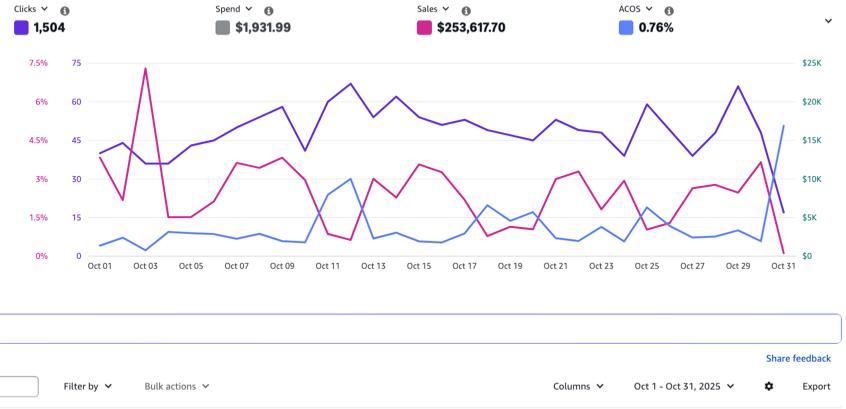Click the gray Spend color swatch

coord(223,27)
